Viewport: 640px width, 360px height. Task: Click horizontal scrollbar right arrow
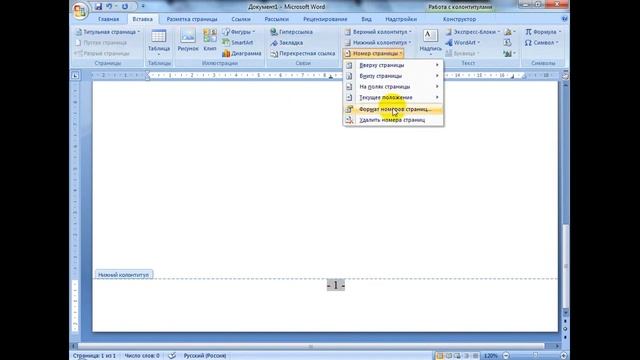[558, 346]
